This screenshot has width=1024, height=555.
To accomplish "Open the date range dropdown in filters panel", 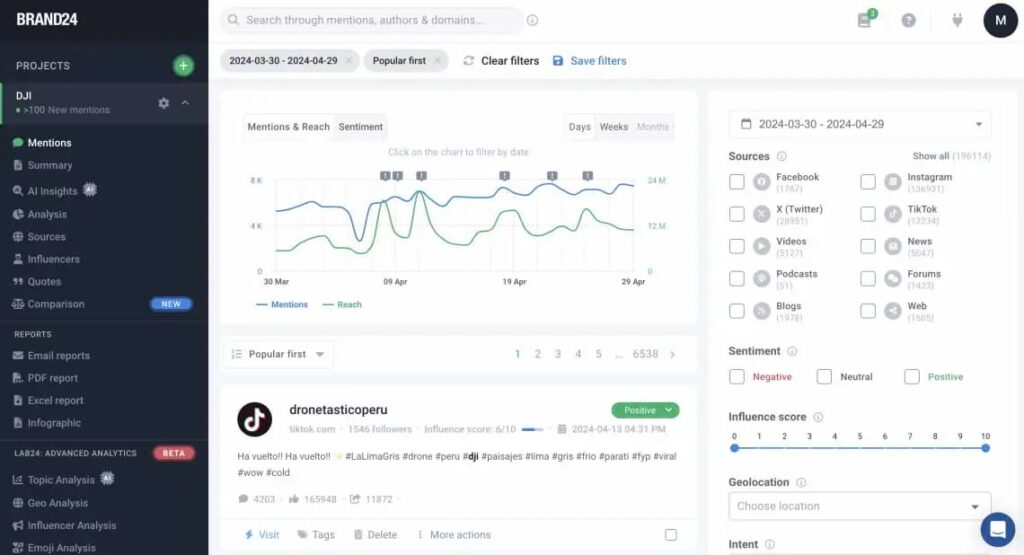I will (x=859, y=124).
